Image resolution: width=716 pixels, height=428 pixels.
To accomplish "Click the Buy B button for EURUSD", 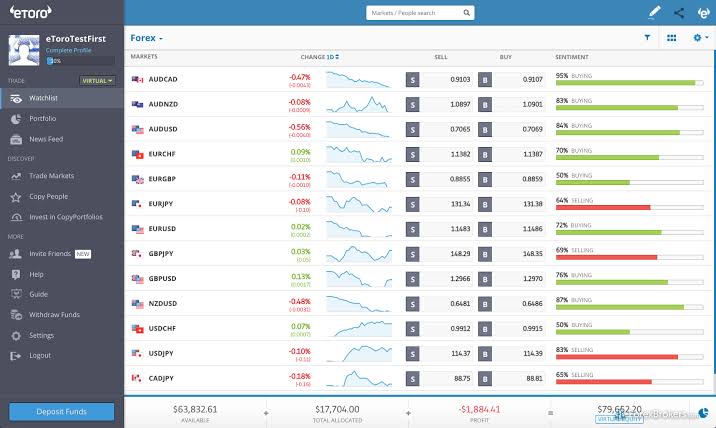I will (x=485, y=229).
